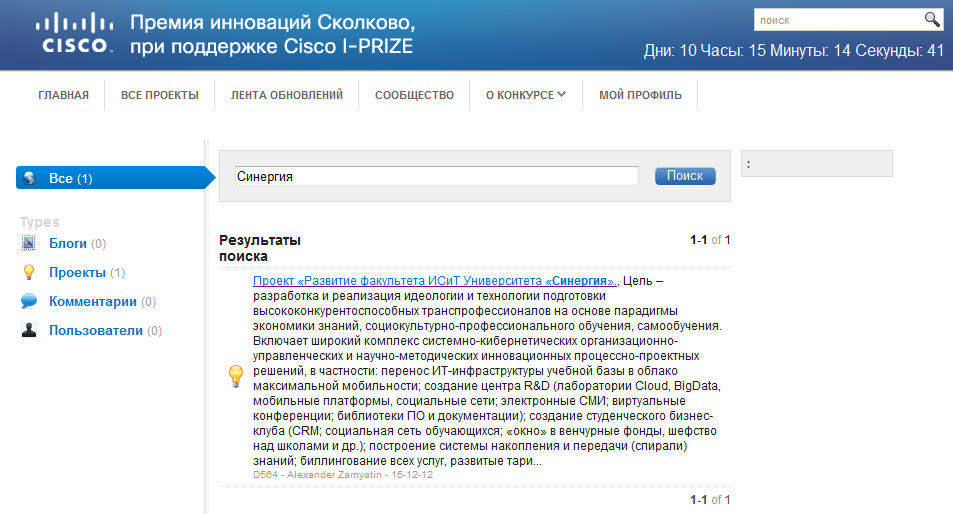Screen dimensions: 953x514
Task: Click the Types sidebar heading
Action: [40, 222]
